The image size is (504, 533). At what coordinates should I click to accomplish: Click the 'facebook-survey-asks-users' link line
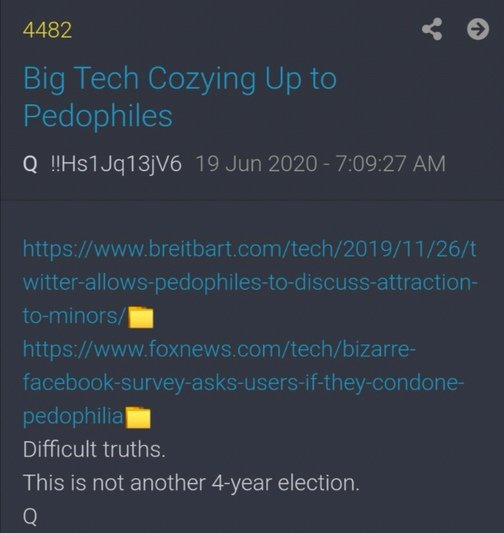(243, 382)
